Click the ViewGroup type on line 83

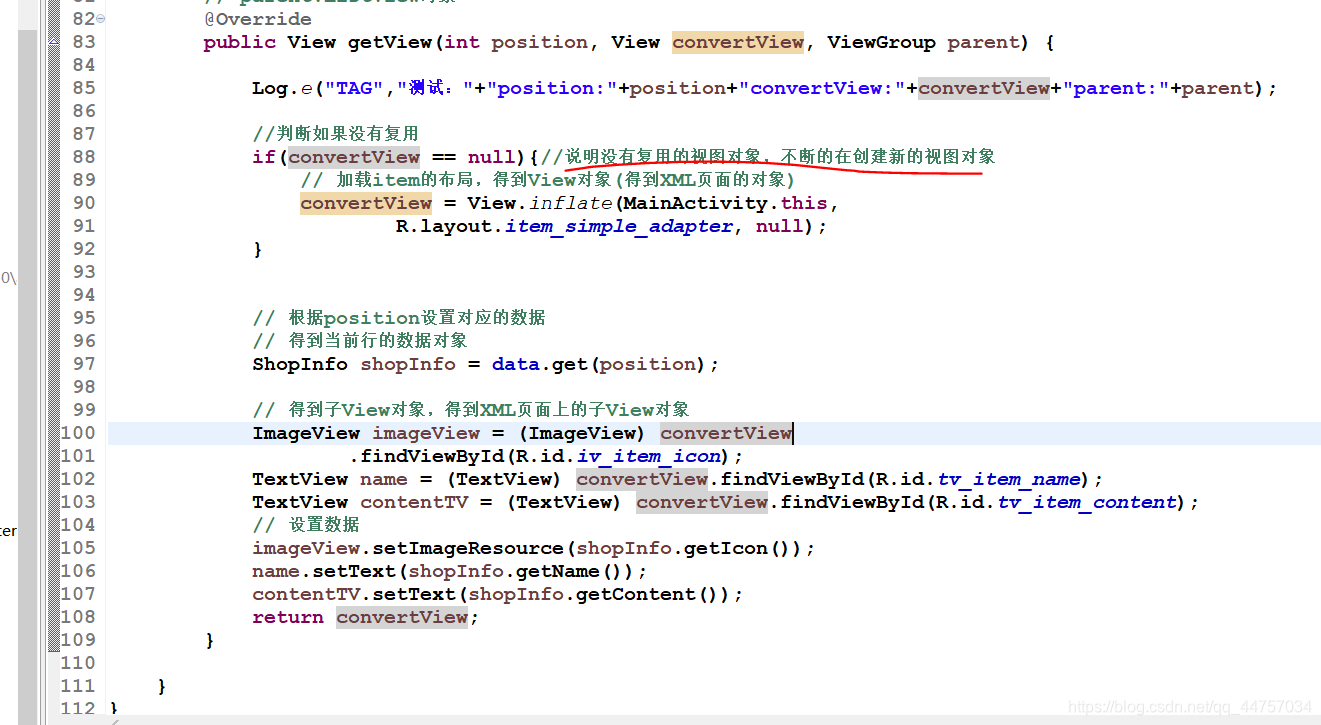(882, 42)
